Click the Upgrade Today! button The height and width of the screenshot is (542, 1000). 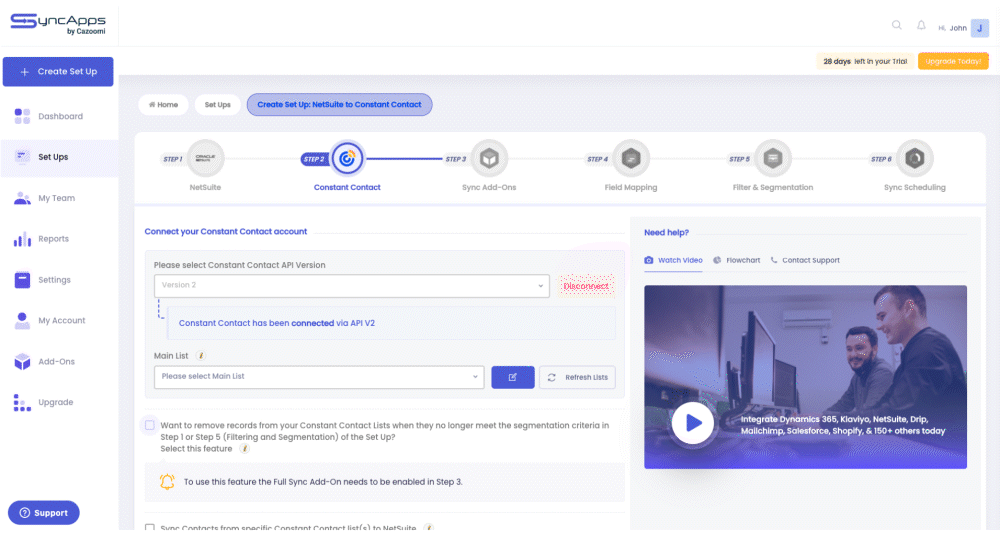point(953,61)
